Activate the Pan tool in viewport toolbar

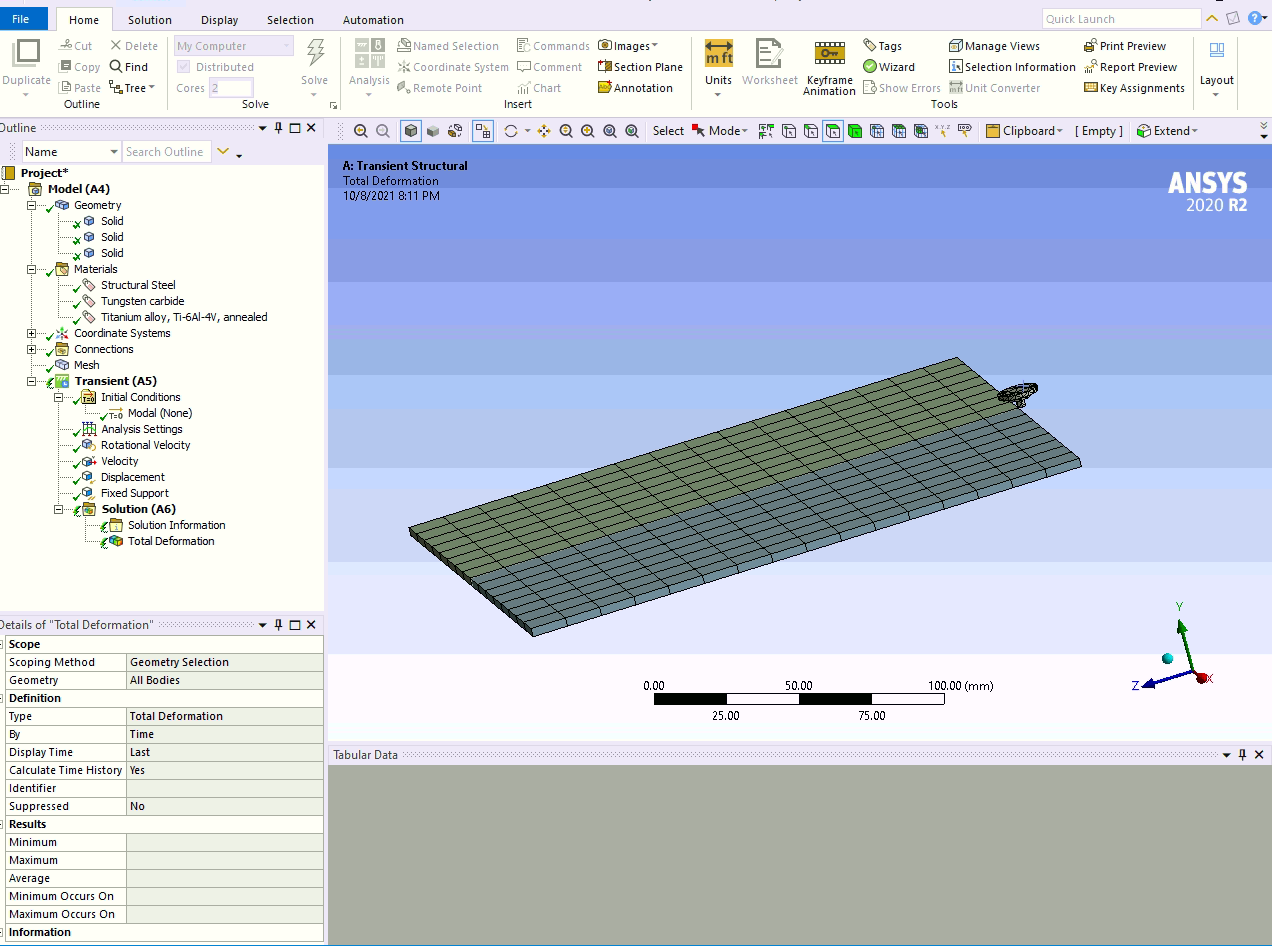point(544,131)
